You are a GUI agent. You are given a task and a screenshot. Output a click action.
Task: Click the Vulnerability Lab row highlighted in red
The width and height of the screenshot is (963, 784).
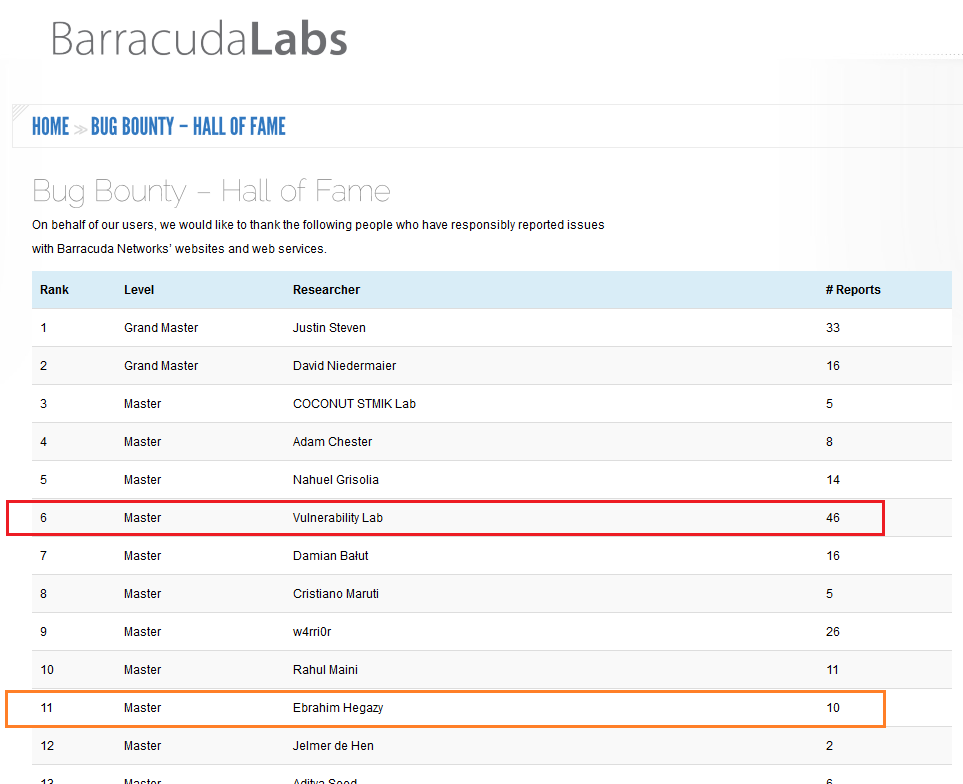click(337, 517)
